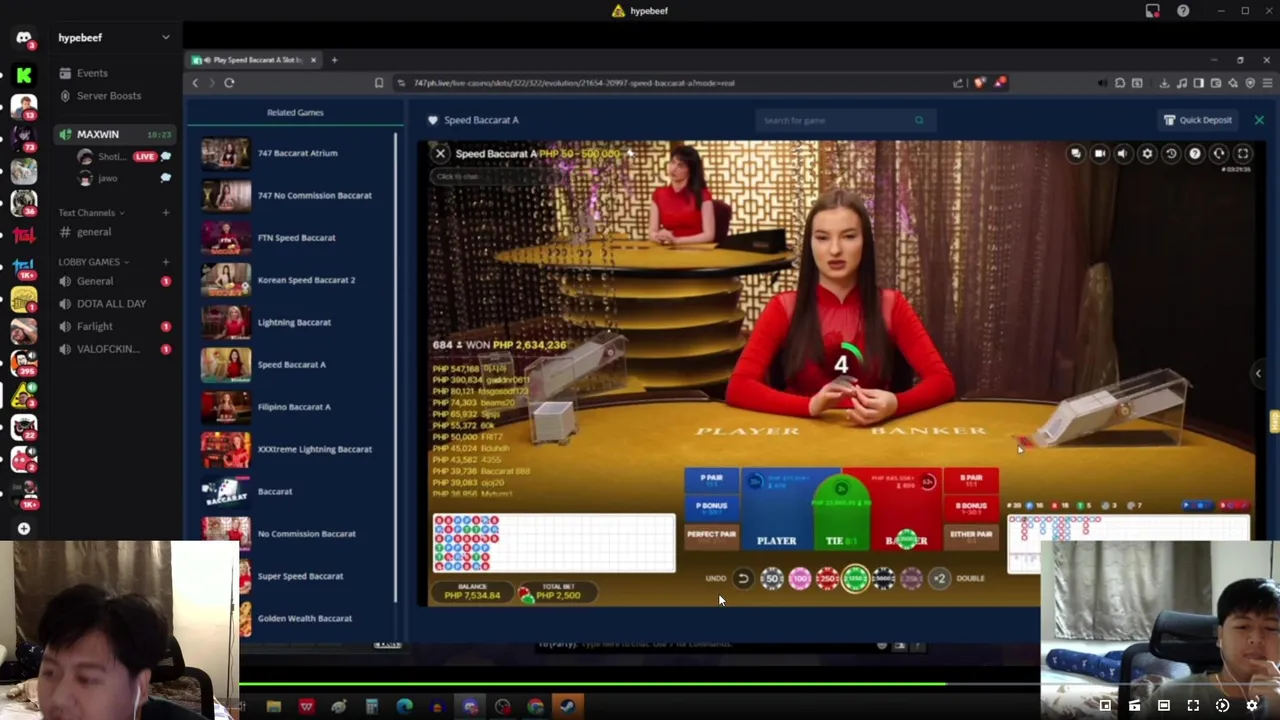Expand the hypebeef server dropdown
This screenshot has height=720, width=1280.
[x=165, y=38]
